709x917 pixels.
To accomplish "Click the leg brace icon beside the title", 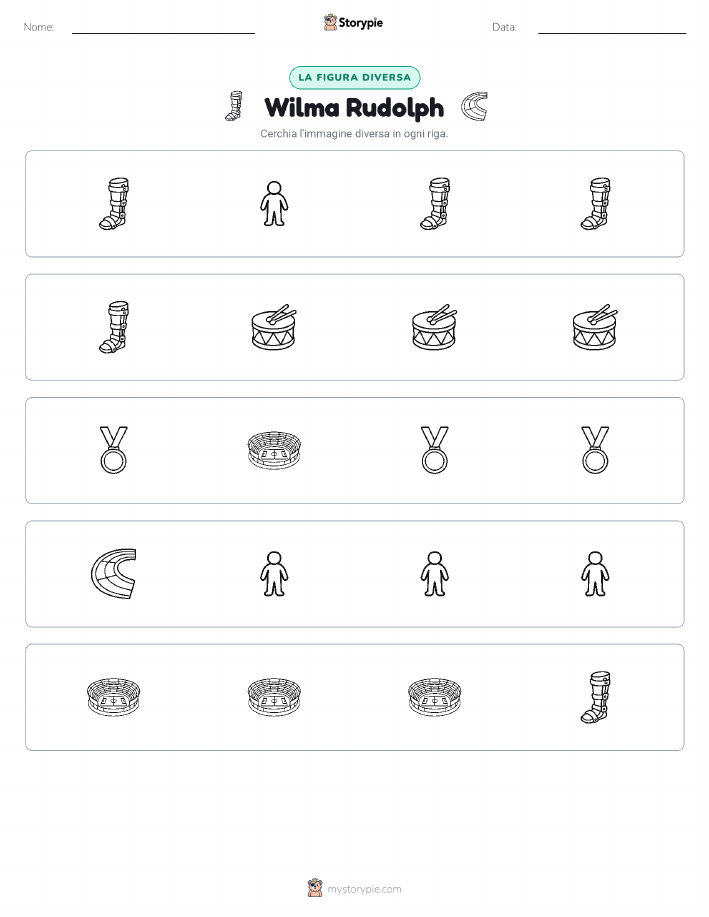I will [x=234, y=106].
